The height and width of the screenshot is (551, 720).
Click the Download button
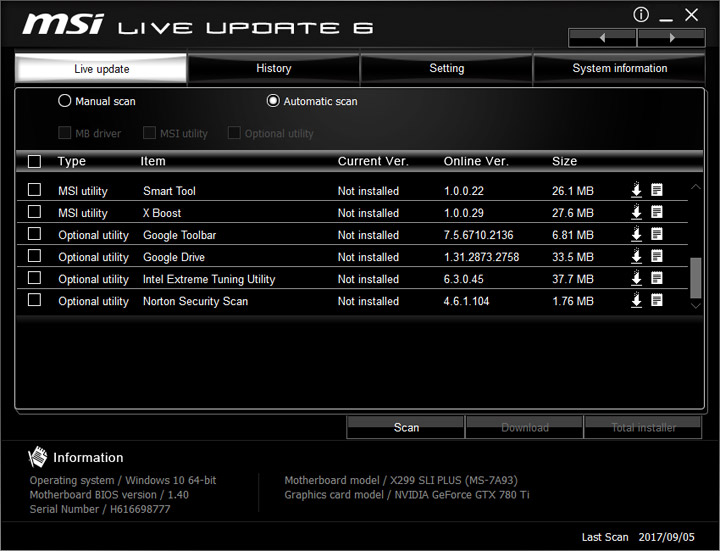(524, 427)
